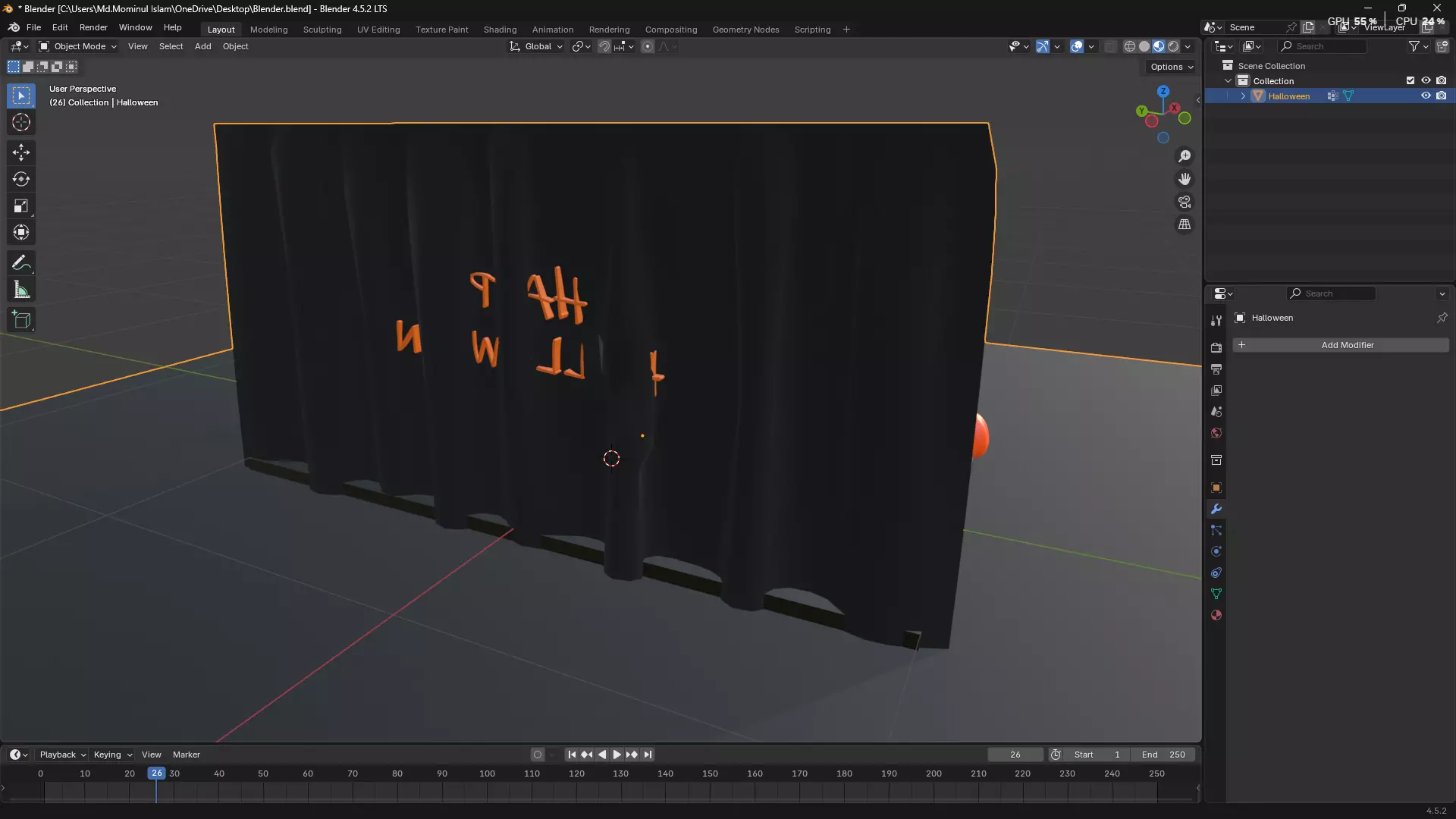1456x819 pixels.
Task: Click the viewport pan hand icon
Action: pyautogui.click(x=1185, y=179)
